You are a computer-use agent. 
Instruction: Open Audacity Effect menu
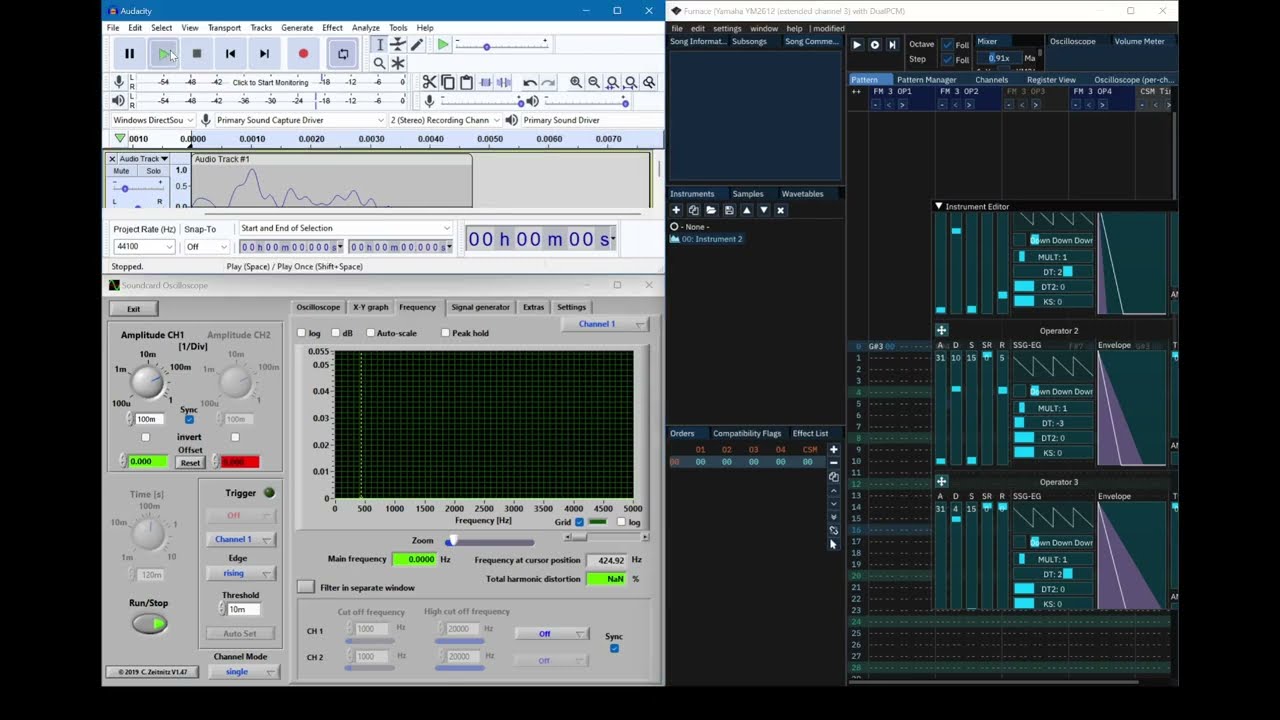[332, 28]
